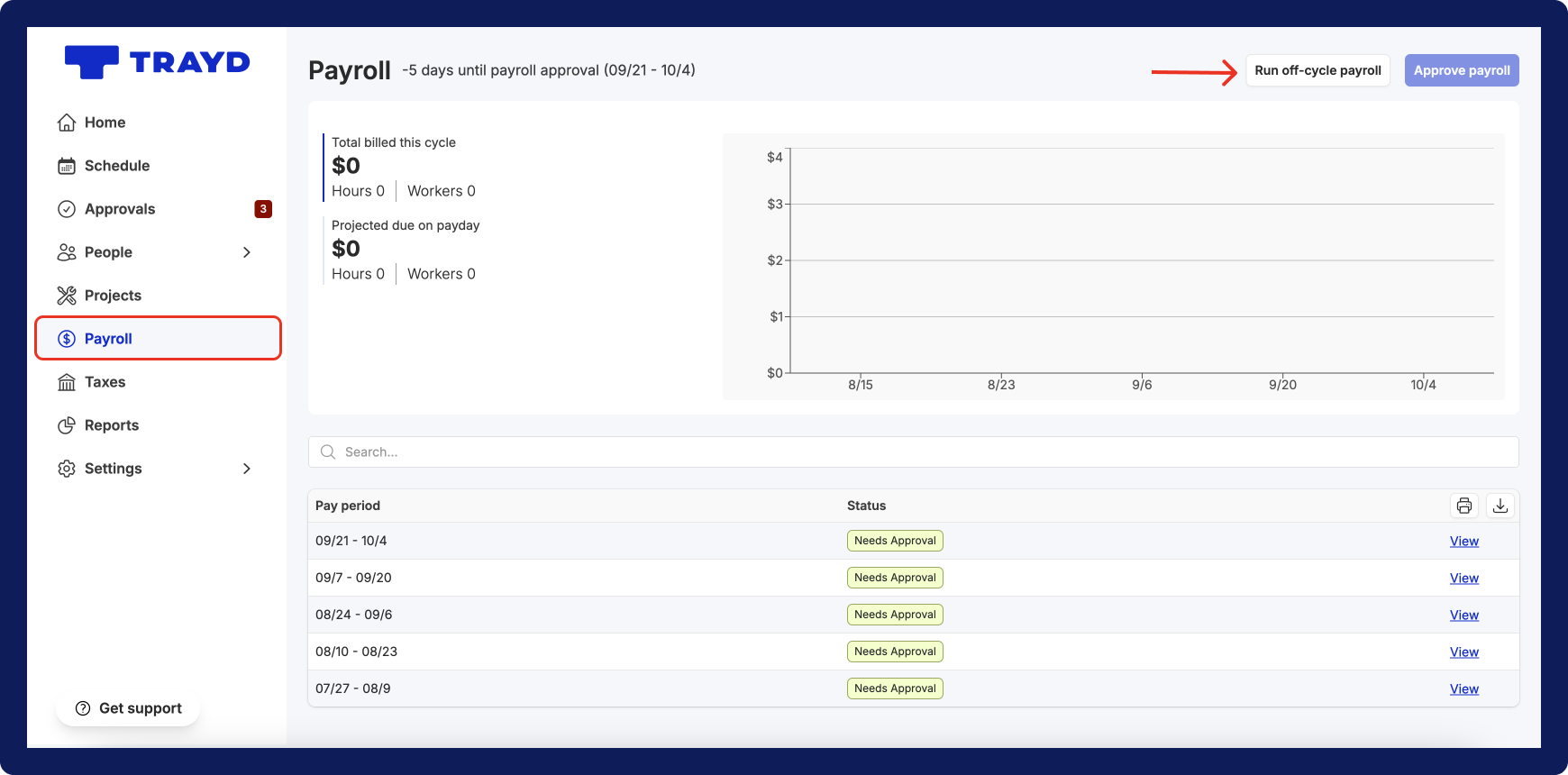Click the 09/21 - 10/4 pay period cell
This screenshot has width=1568, height=775.
(351, 541)
